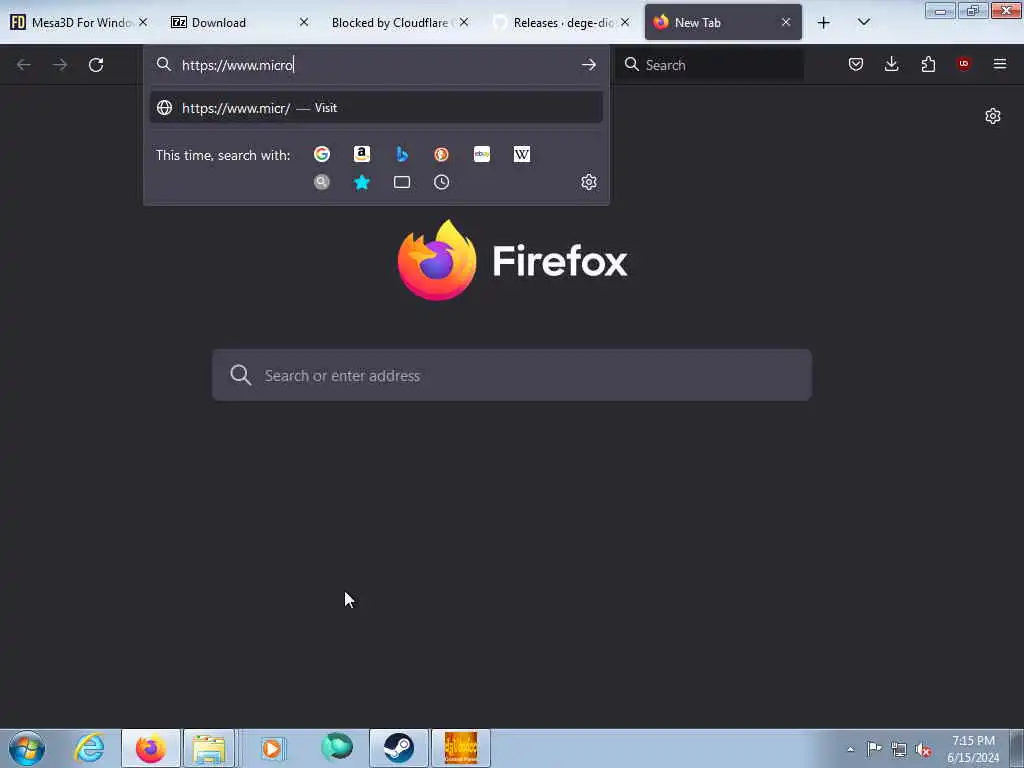Focus the Search or enter address field

click(512, 375)
